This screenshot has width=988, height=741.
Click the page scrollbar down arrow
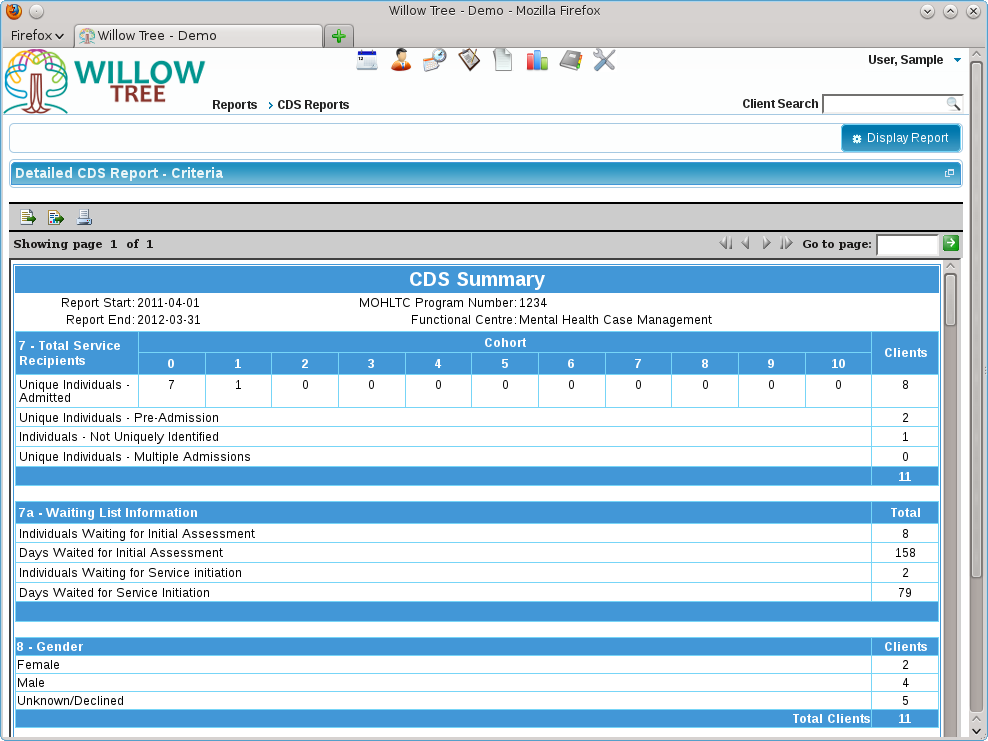click(x=976, y=731)
